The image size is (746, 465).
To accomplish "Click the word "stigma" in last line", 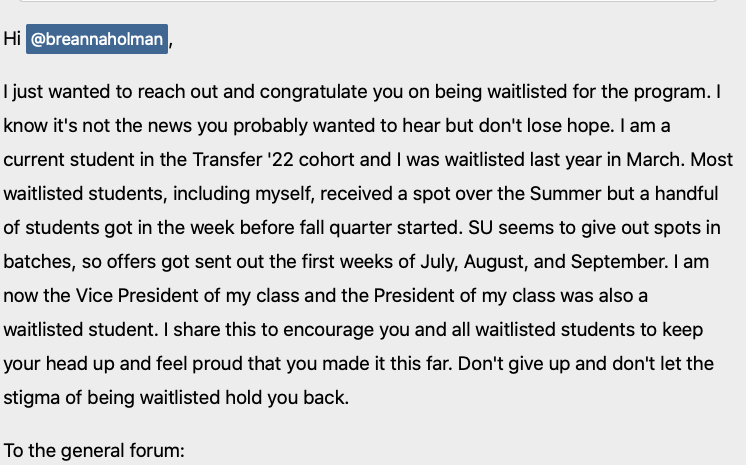I will point(31,398).
